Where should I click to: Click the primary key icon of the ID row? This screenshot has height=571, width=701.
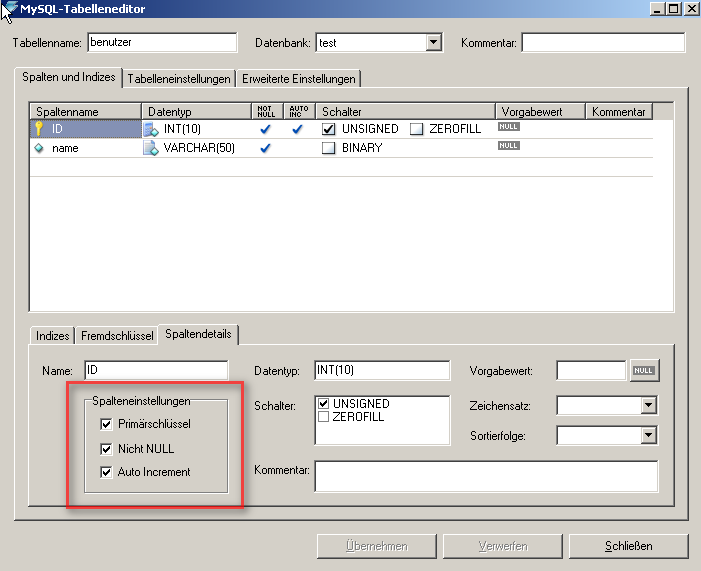(39, 128)
